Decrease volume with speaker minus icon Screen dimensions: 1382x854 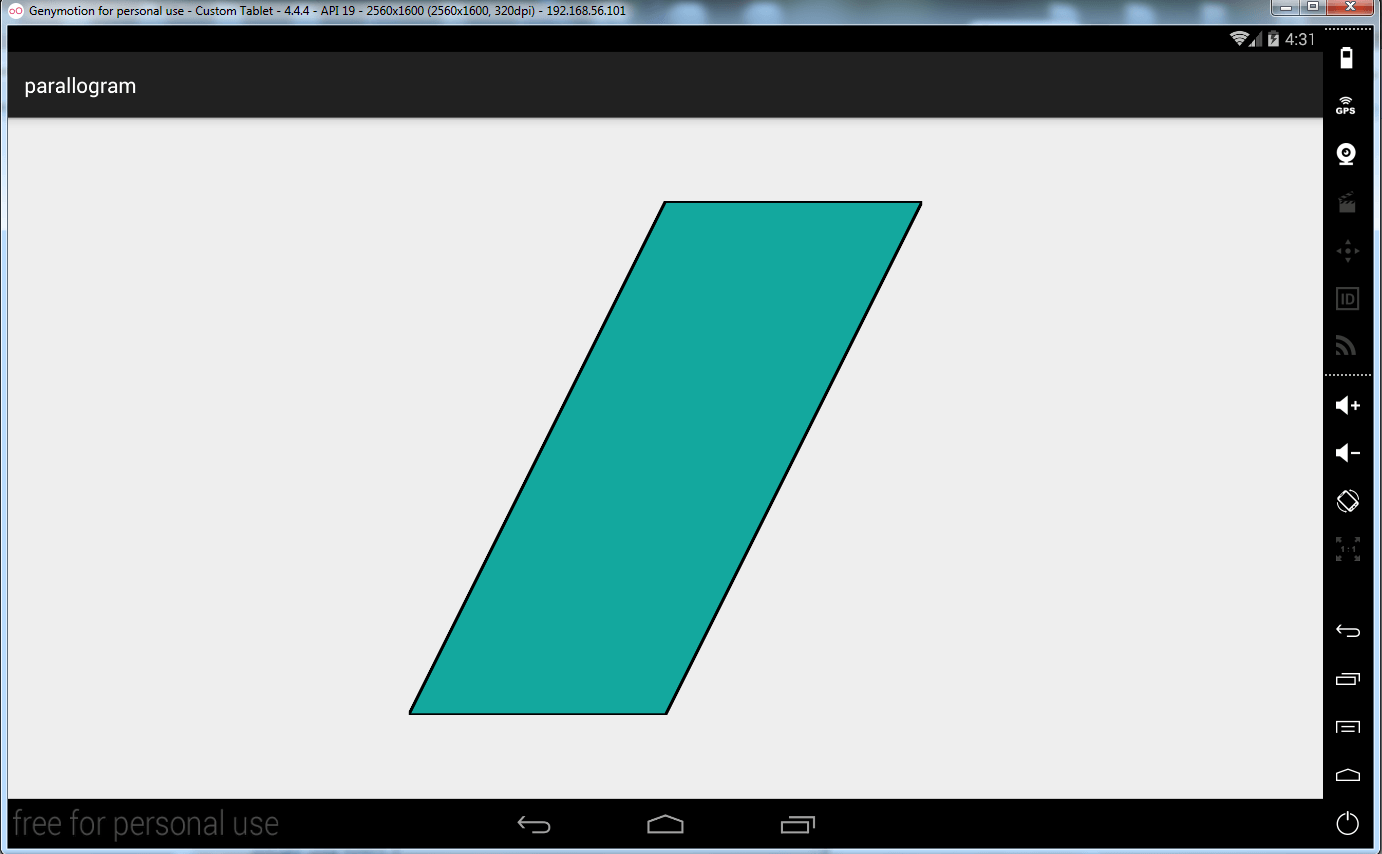(1348, 453)
